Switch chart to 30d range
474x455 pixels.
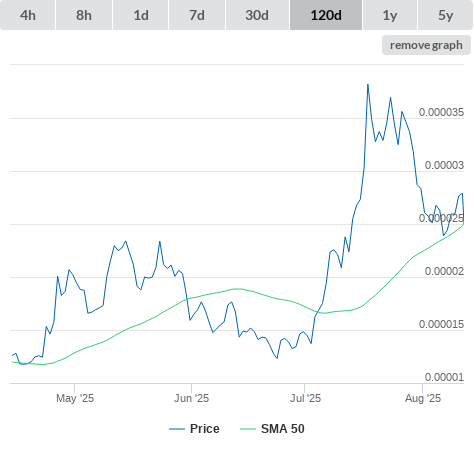(257, 15)
